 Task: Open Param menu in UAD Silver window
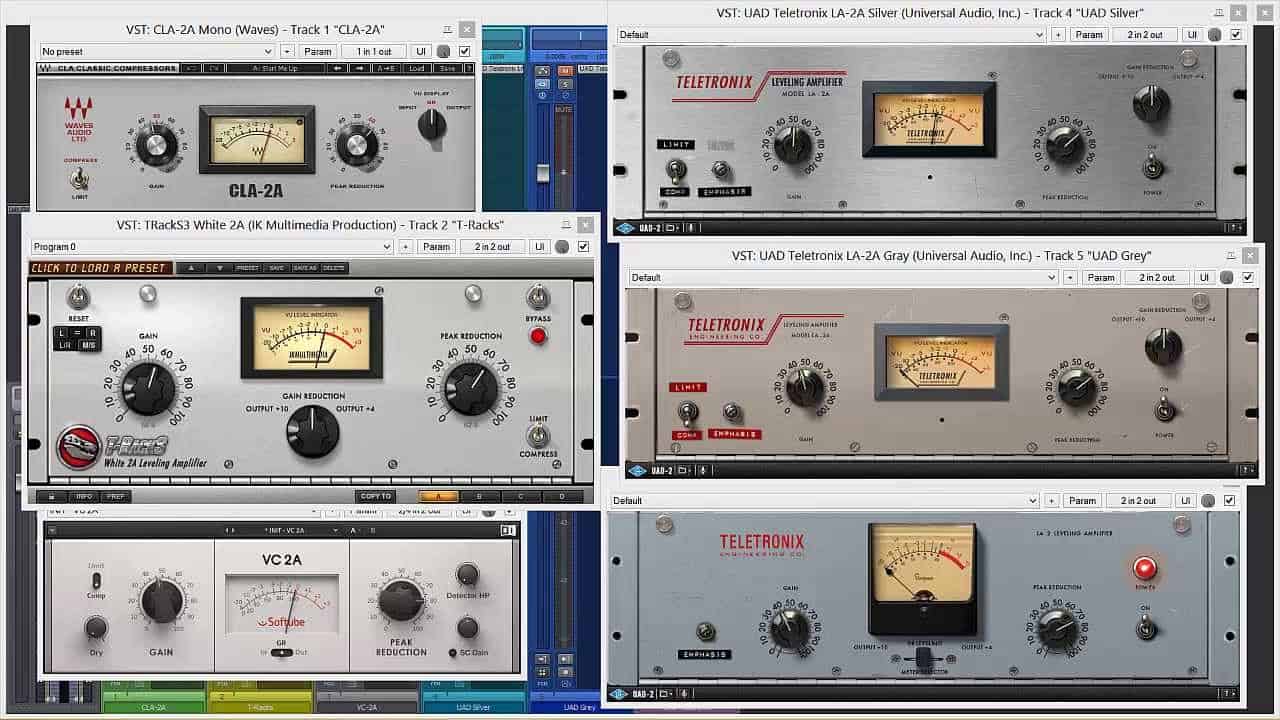pos(1089,34)
